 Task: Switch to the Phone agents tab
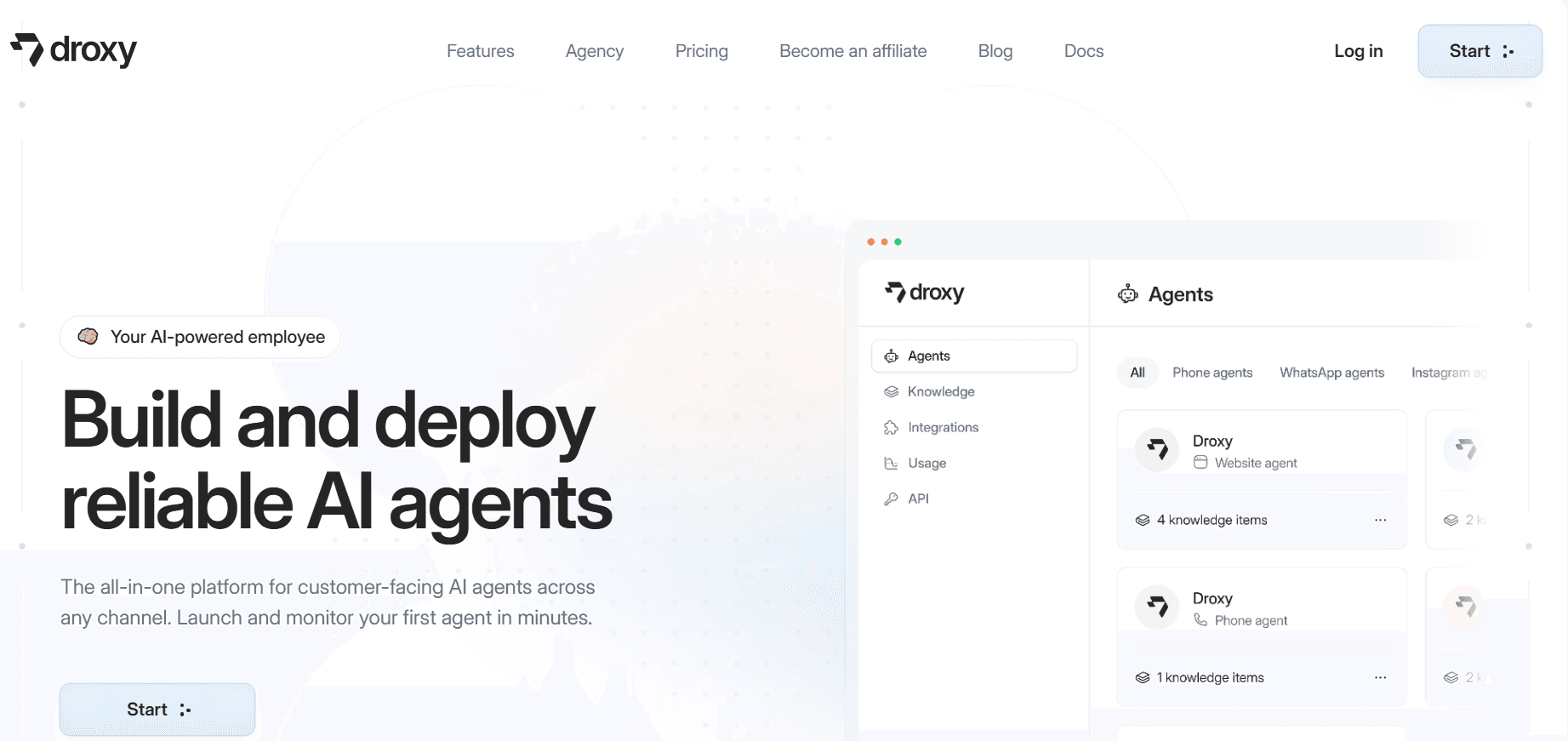(1212, 373)
